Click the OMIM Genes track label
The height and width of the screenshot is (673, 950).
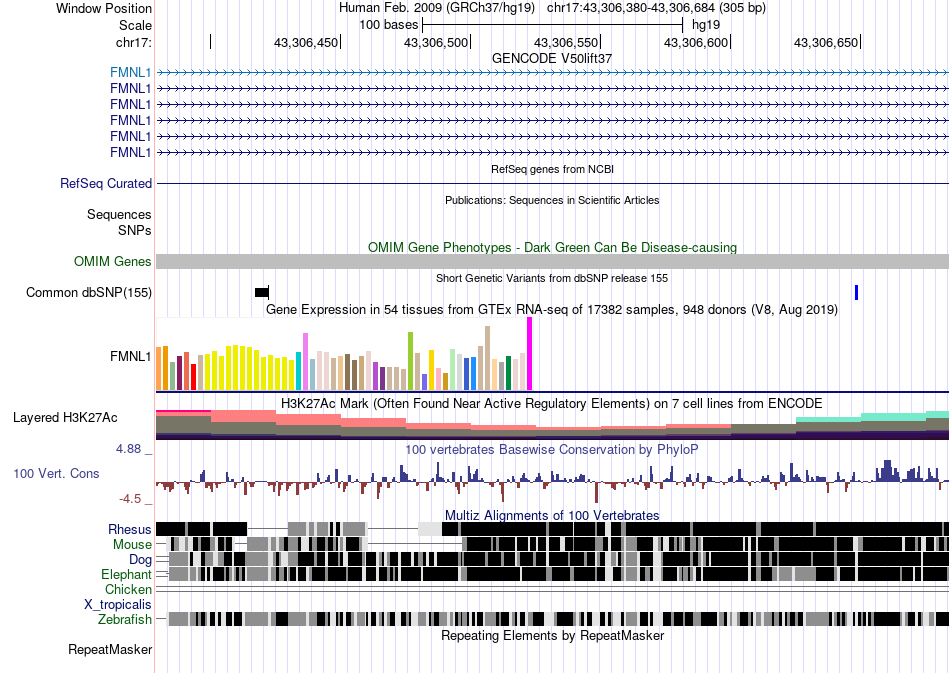(x=113, y=262)
